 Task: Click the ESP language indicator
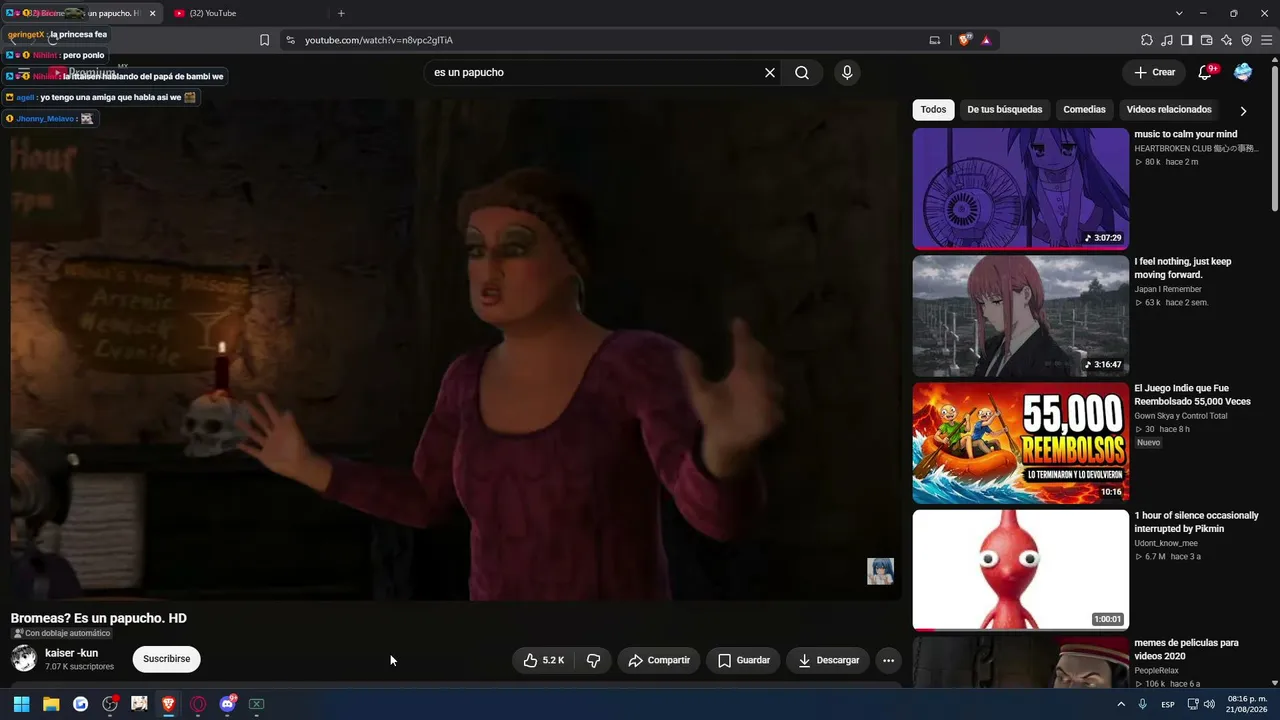pyautogui.click(x=1168, y=704)
